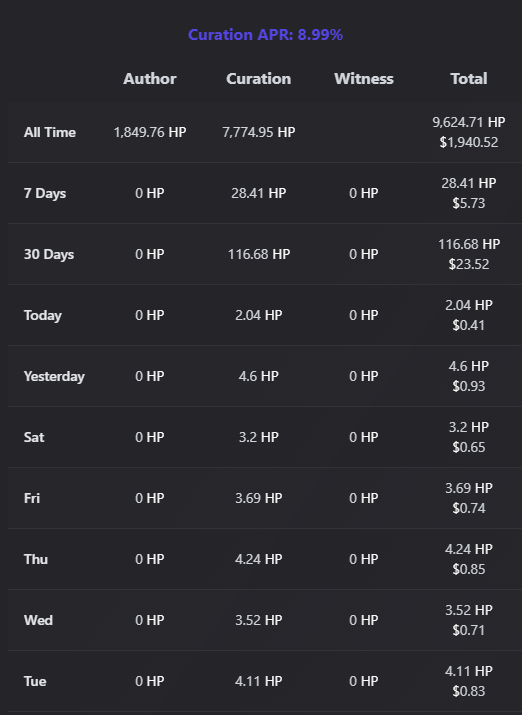Click the Fri total $0.74
Screen dimensions: 522x715
(469, 508)
